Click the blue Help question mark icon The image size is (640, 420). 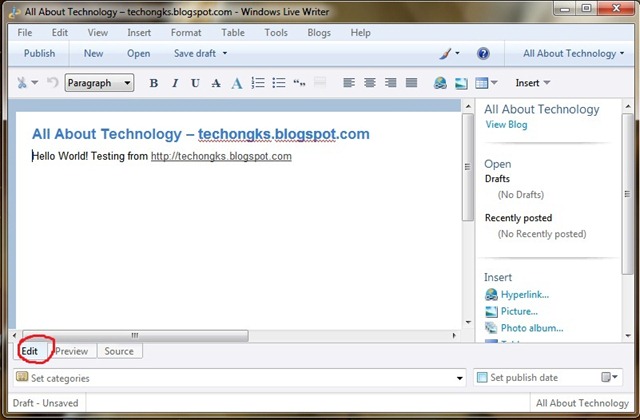coord(483,53)
